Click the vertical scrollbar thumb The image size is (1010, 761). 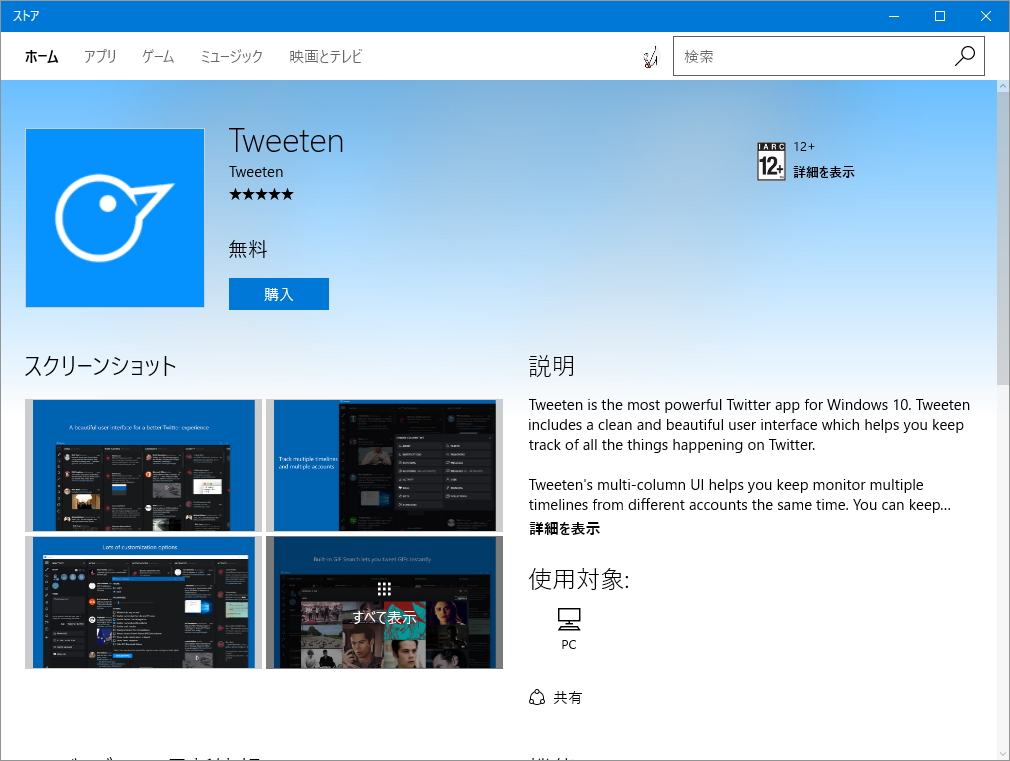tap(1003, 238)
